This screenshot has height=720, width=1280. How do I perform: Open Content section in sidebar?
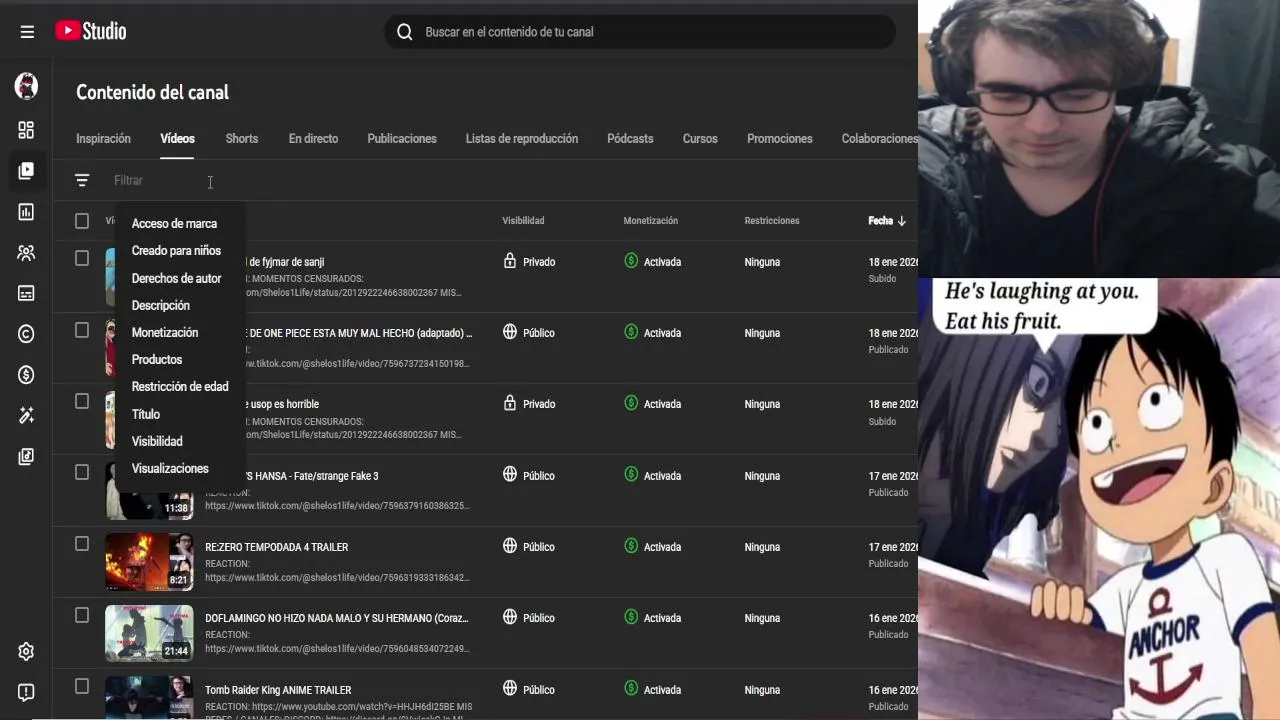tap(26, 171)
